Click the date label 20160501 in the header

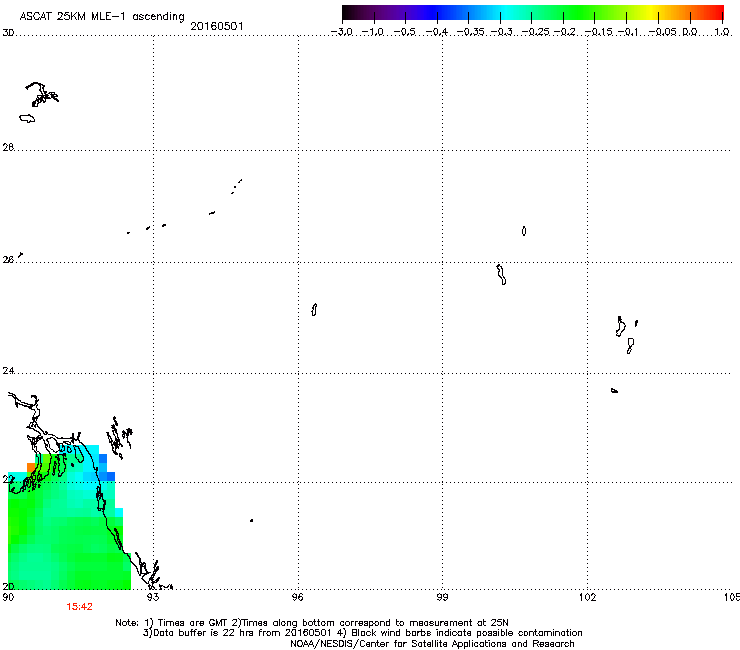click(217, 26)
